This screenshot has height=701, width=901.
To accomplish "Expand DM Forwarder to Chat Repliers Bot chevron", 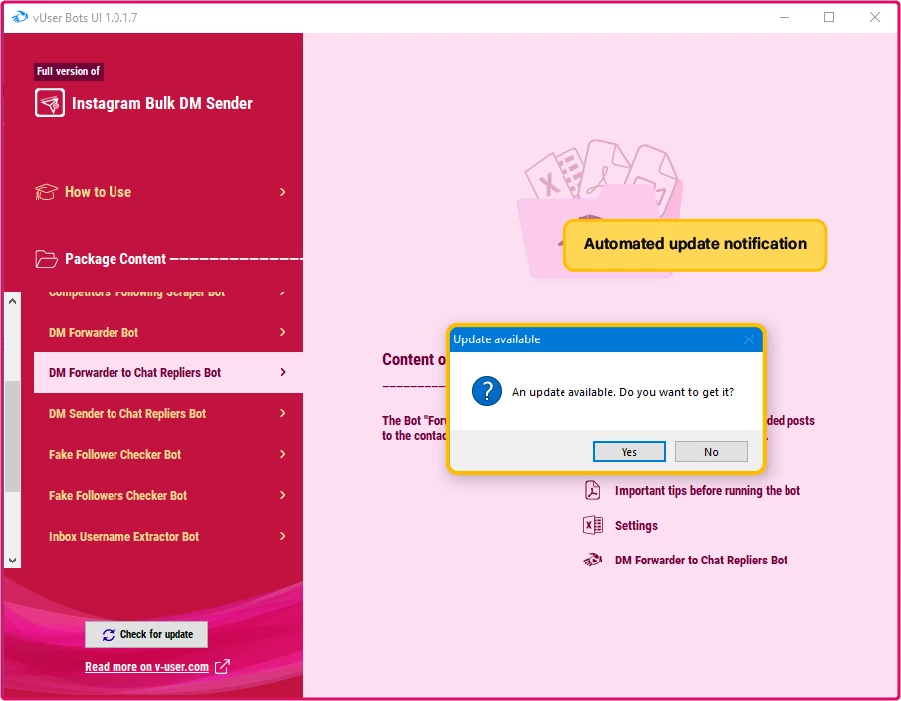I will [x=282, y=372].
